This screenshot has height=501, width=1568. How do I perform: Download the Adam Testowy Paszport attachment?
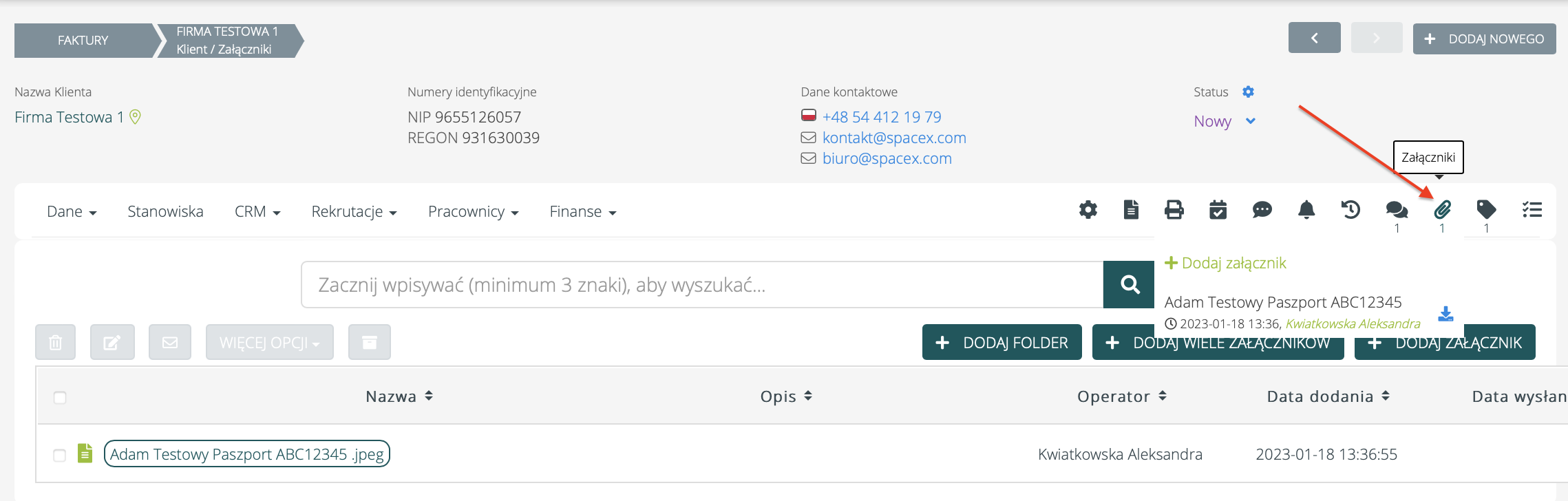click(x=1445, y=314)
